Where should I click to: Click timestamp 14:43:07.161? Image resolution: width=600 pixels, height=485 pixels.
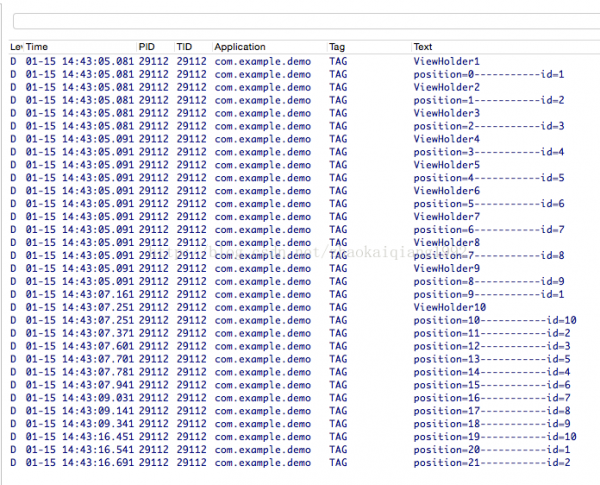[x=98, y=294]
